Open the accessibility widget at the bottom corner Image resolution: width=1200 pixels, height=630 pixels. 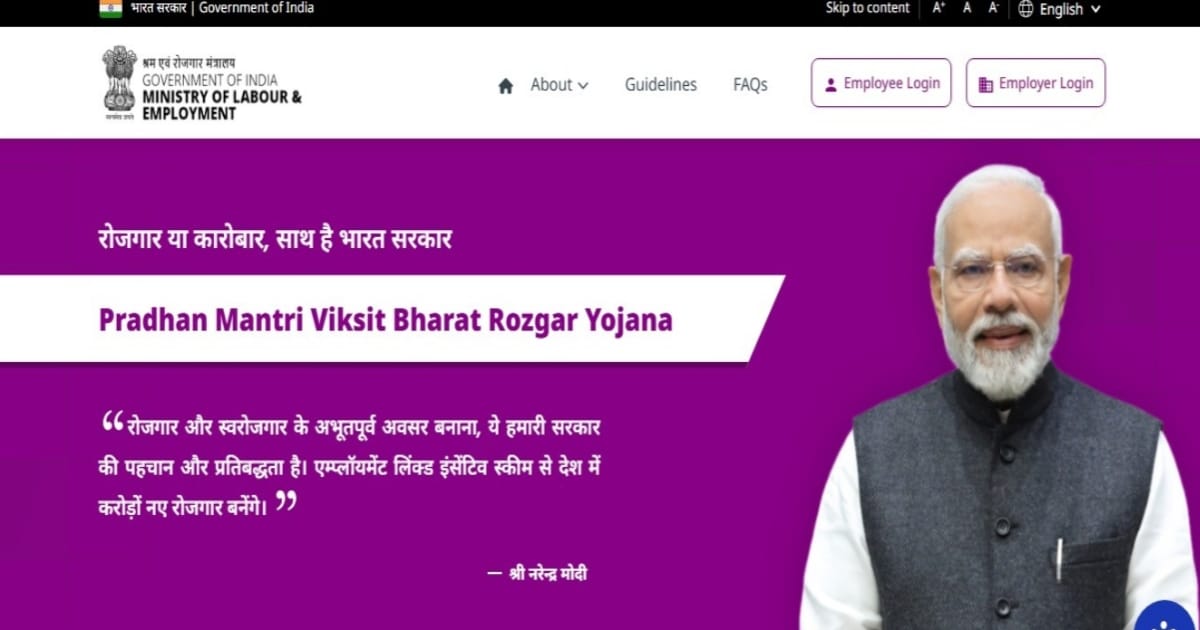[1166, 617]
